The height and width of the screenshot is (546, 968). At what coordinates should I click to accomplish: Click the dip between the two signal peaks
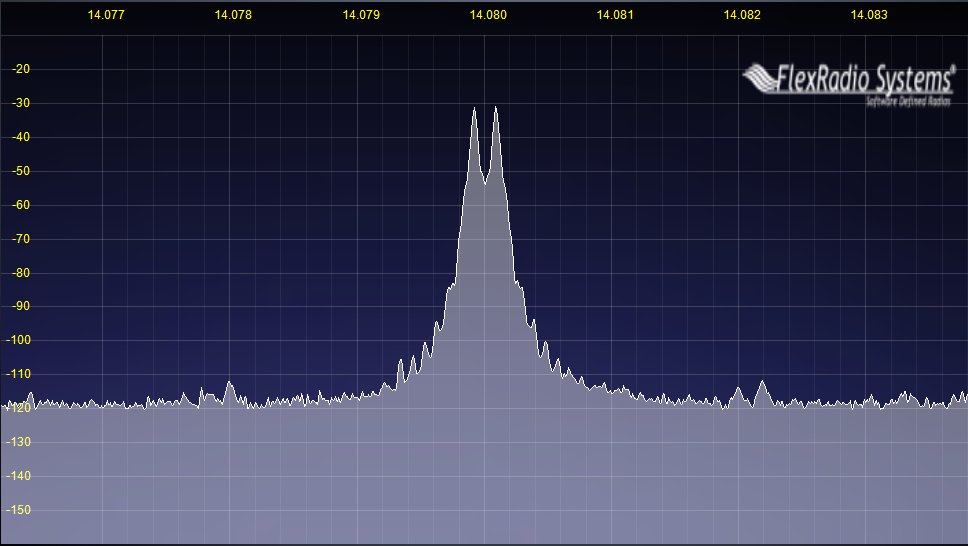coord(485,182)
